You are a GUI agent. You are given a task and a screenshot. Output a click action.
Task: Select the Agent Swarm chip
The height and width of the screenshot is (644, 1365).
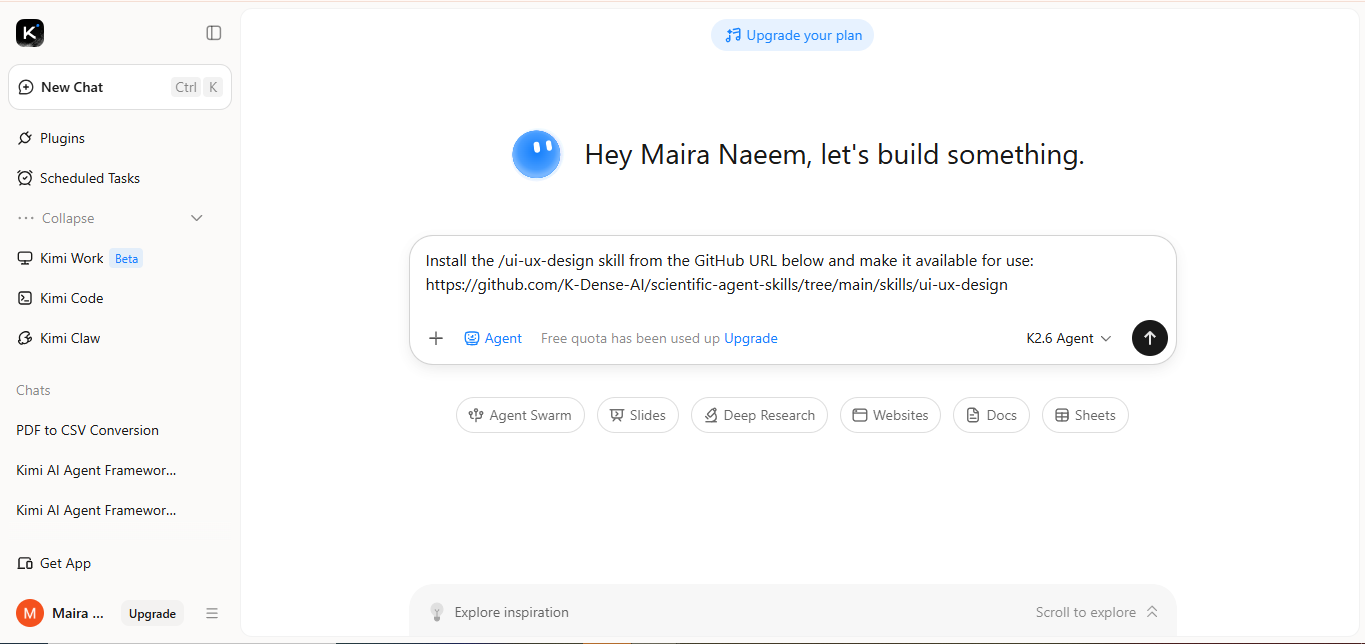coord(520,415)
